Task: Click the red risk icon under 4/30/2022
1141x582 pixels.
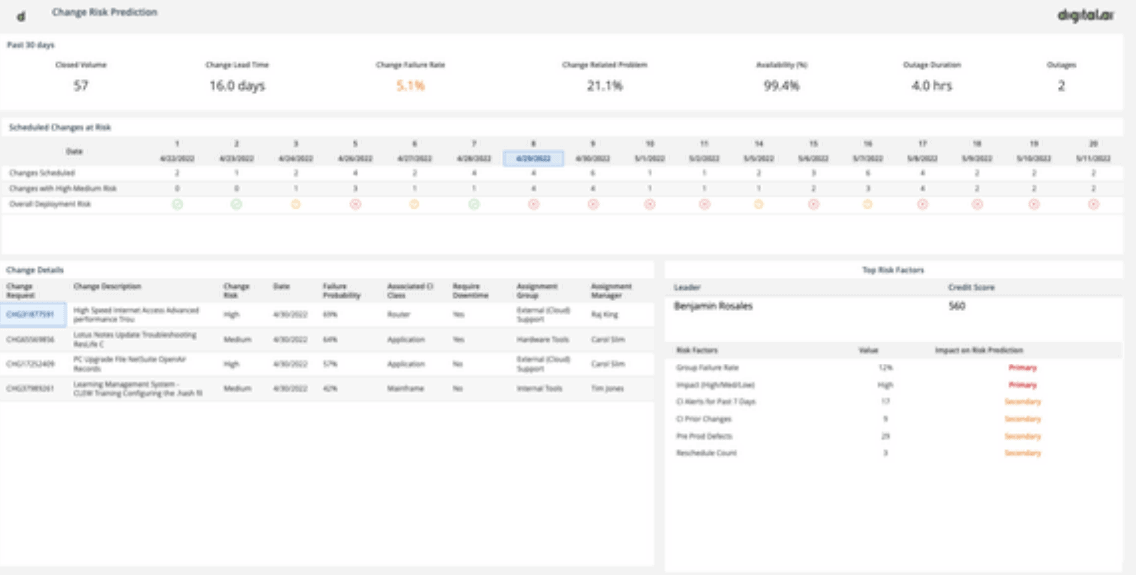Action: (592, 204)
